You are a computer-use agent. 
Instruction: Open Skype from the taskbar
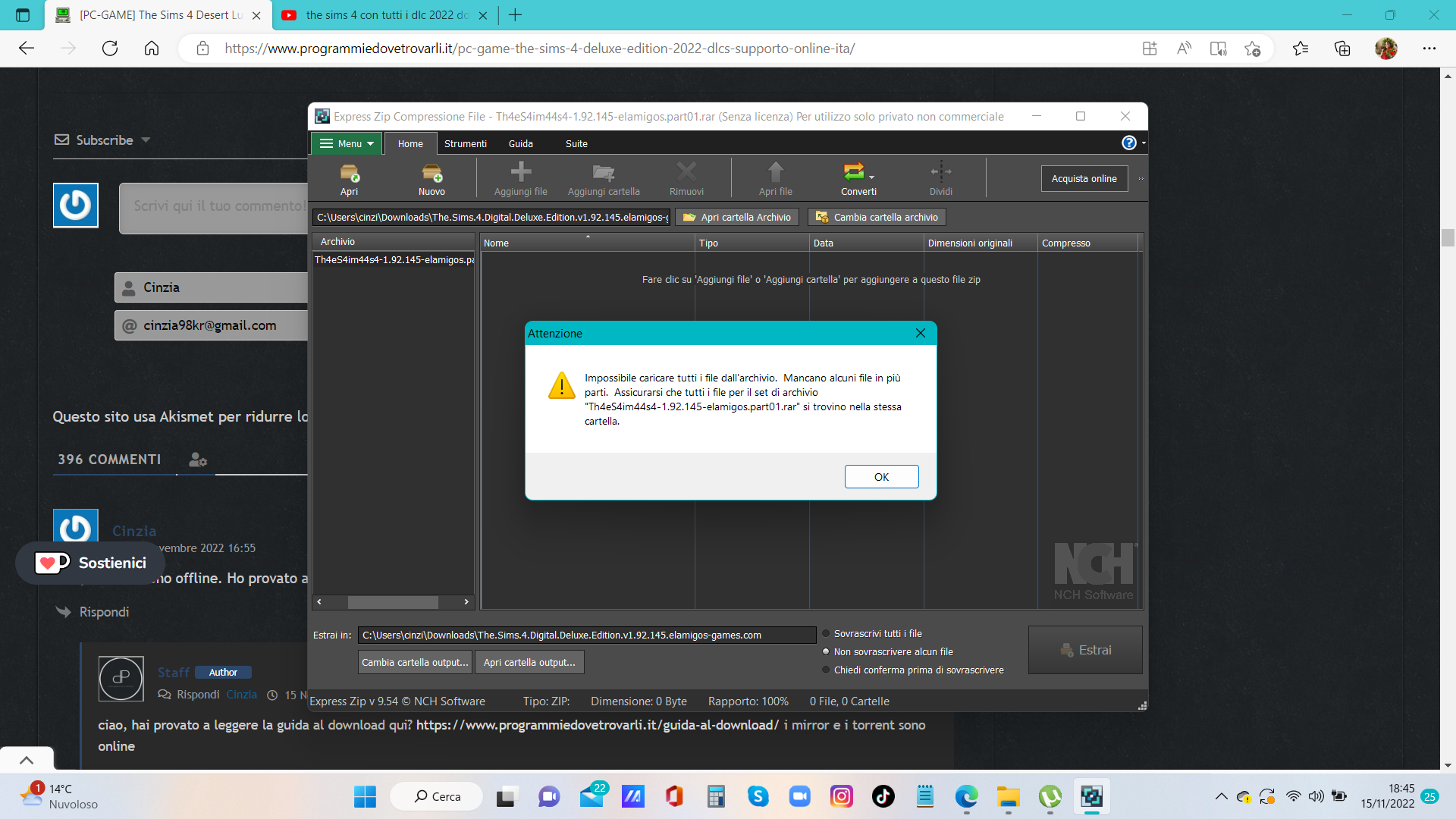[x=758, y=796]
